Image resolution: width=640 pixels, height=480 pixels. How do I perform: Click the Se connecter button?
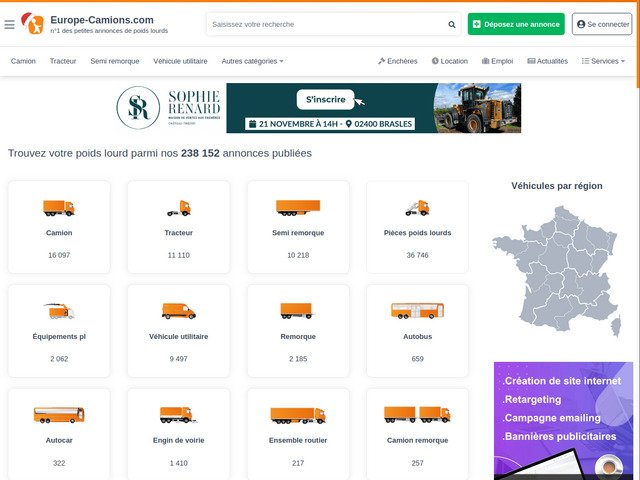[x=602, y=24]
